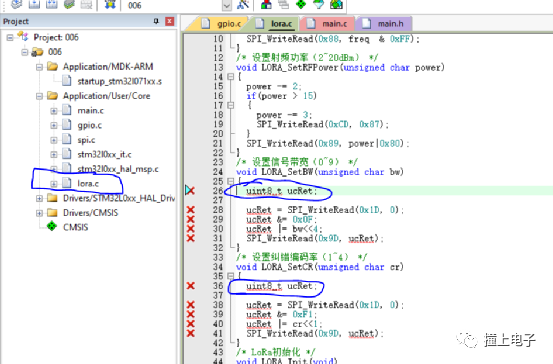Switch to the main.c editor tab
This screenshot has width=553, height=364.
[327, 24]
